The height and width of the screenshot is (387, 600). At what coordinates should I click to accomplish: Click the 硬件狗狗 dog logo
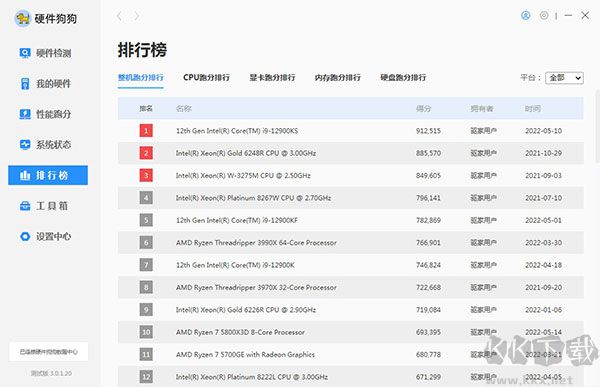[23, 18]
